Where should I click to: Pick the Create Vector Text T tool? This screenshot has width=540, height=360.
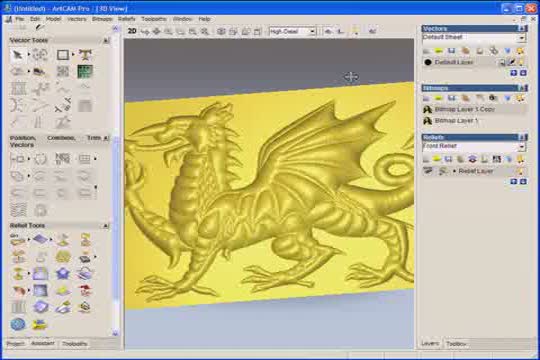[x=85, y=55]
